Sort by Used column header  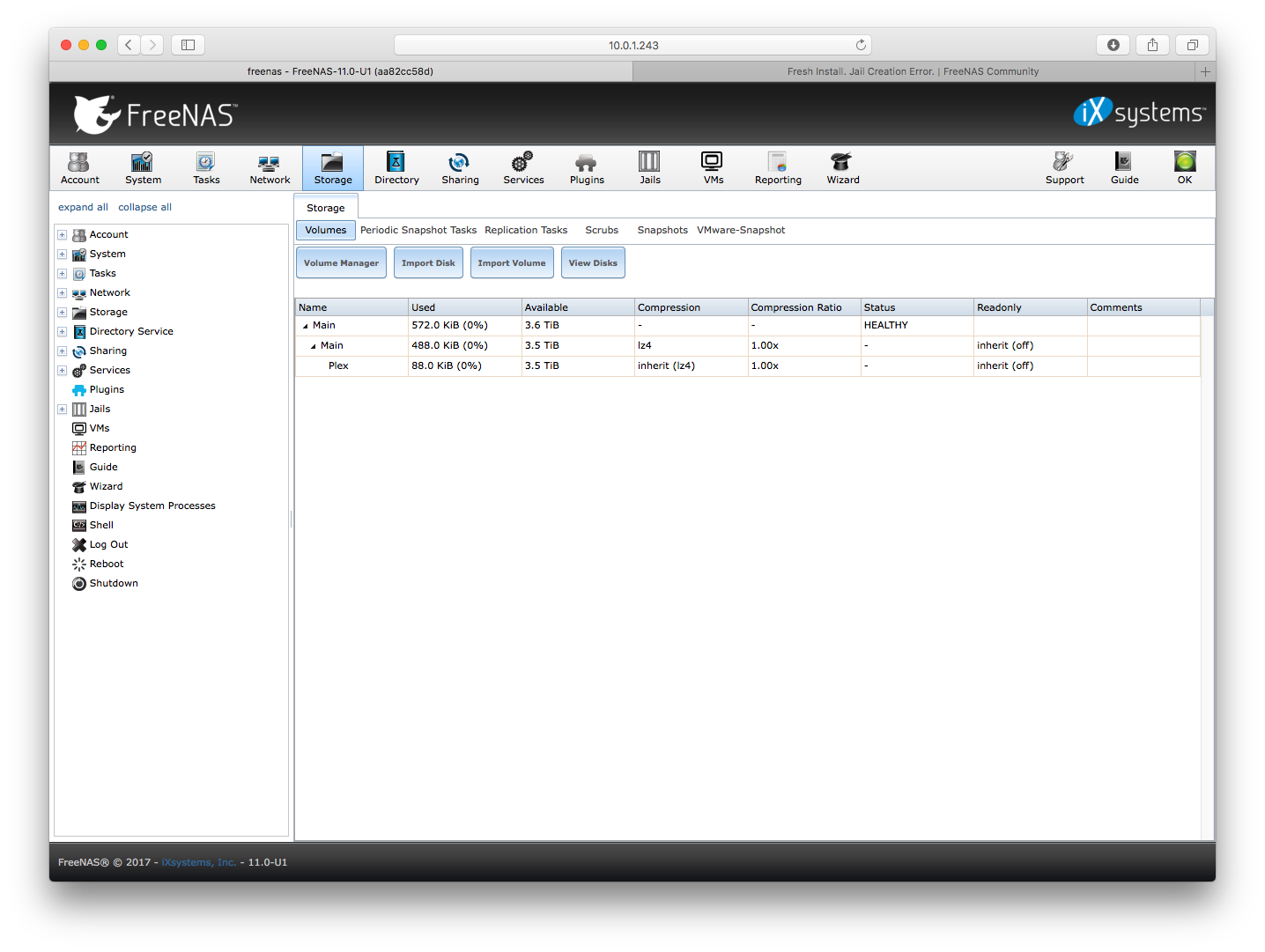click(x=464, y=307)
